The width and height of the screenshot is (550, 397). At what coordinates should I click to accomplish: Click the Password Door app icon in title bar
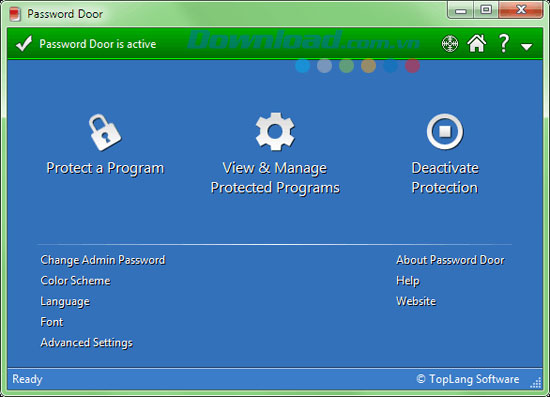coord(15,14)
